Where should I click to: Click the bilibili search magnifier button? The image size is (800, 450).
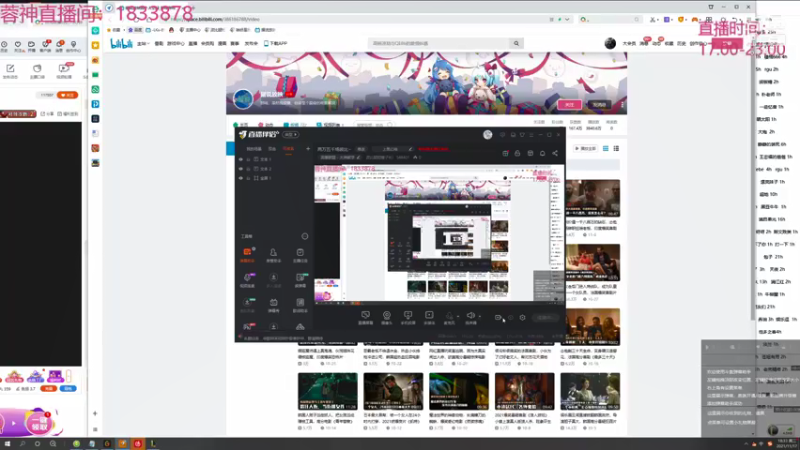coord(516,43)
